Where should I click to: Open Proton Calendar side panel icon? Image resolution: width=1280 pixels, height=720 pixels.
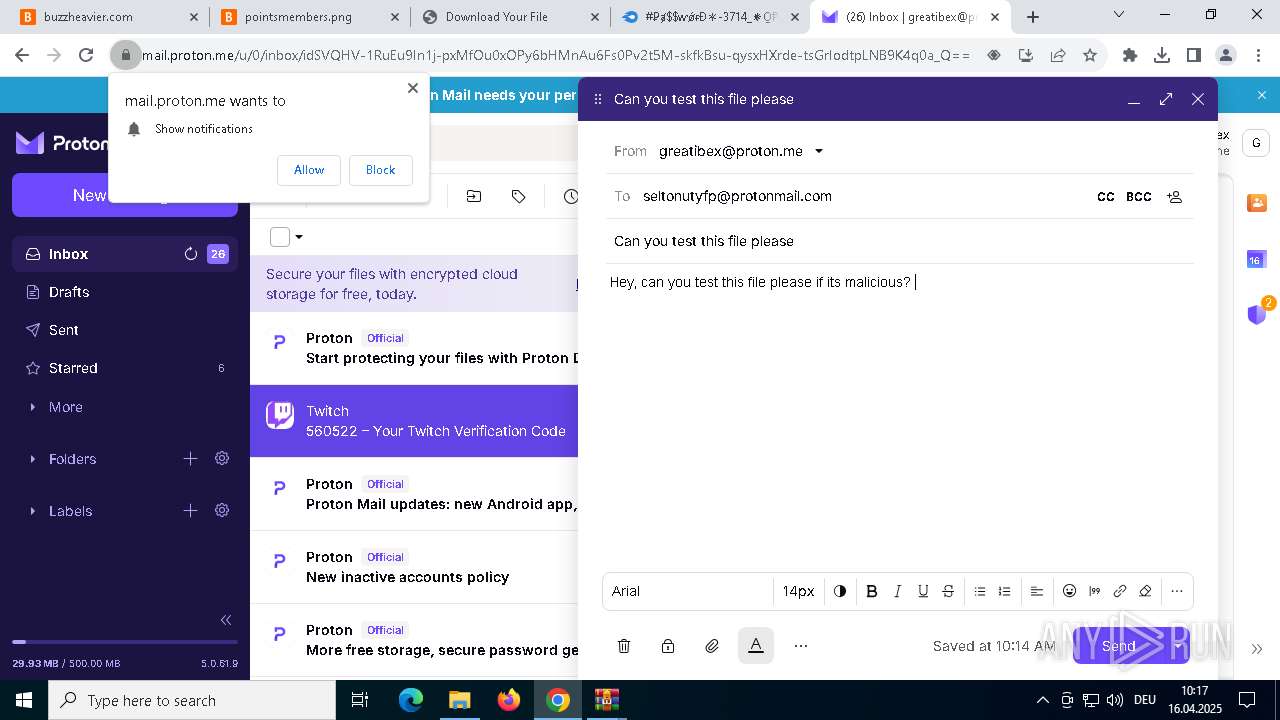[1256, 259]
